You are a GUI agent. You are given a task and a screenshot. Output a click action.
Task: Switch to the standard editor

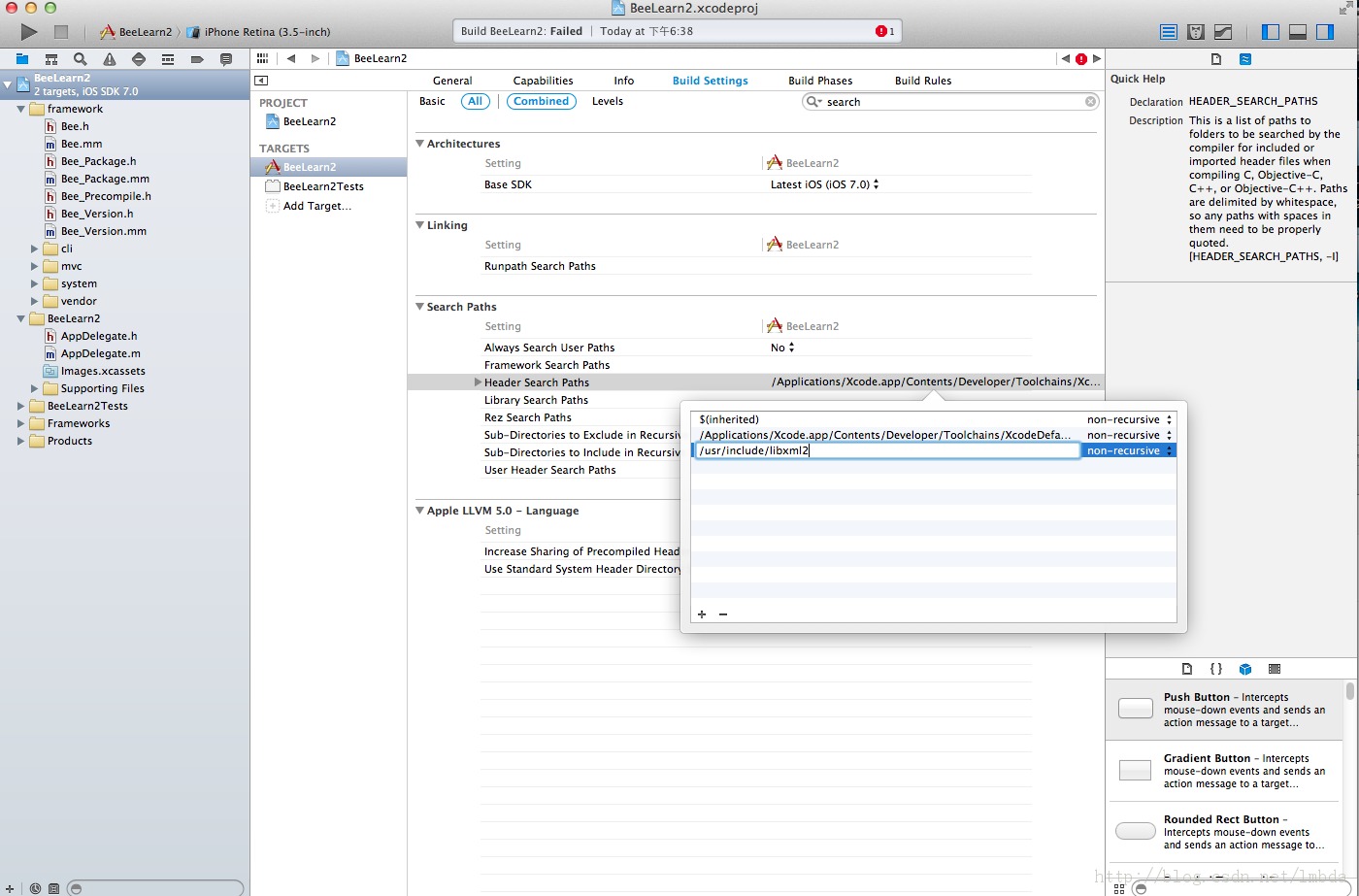[1170, 32]
